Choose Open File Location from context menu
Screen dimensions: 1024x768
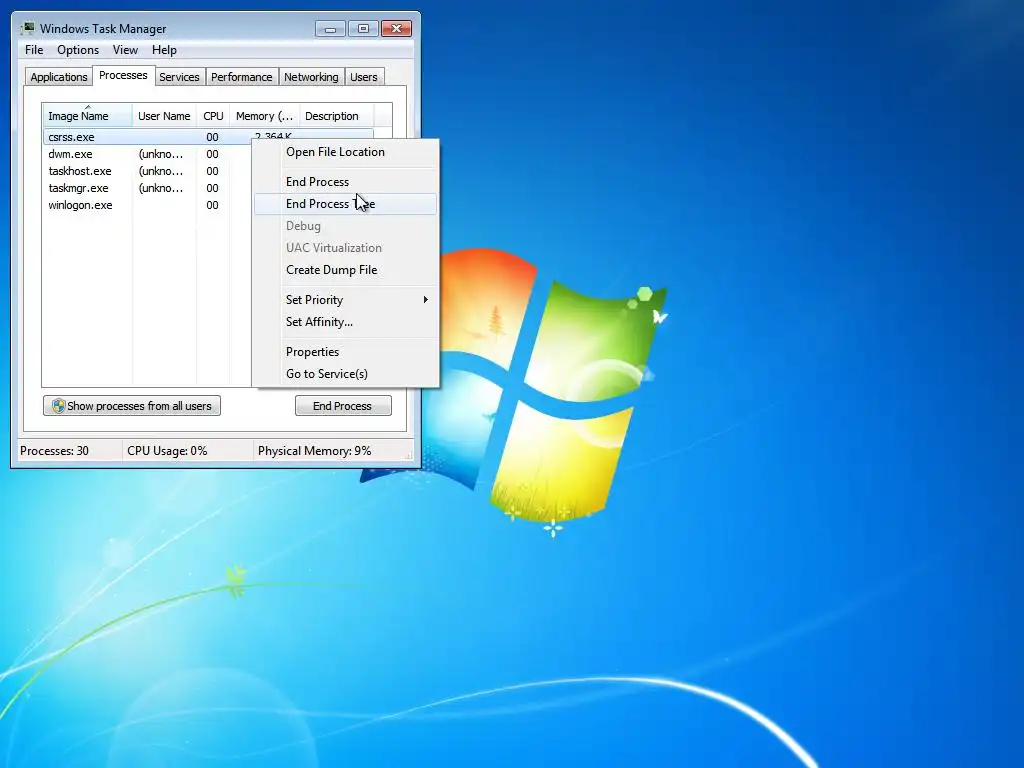[345, 152]
